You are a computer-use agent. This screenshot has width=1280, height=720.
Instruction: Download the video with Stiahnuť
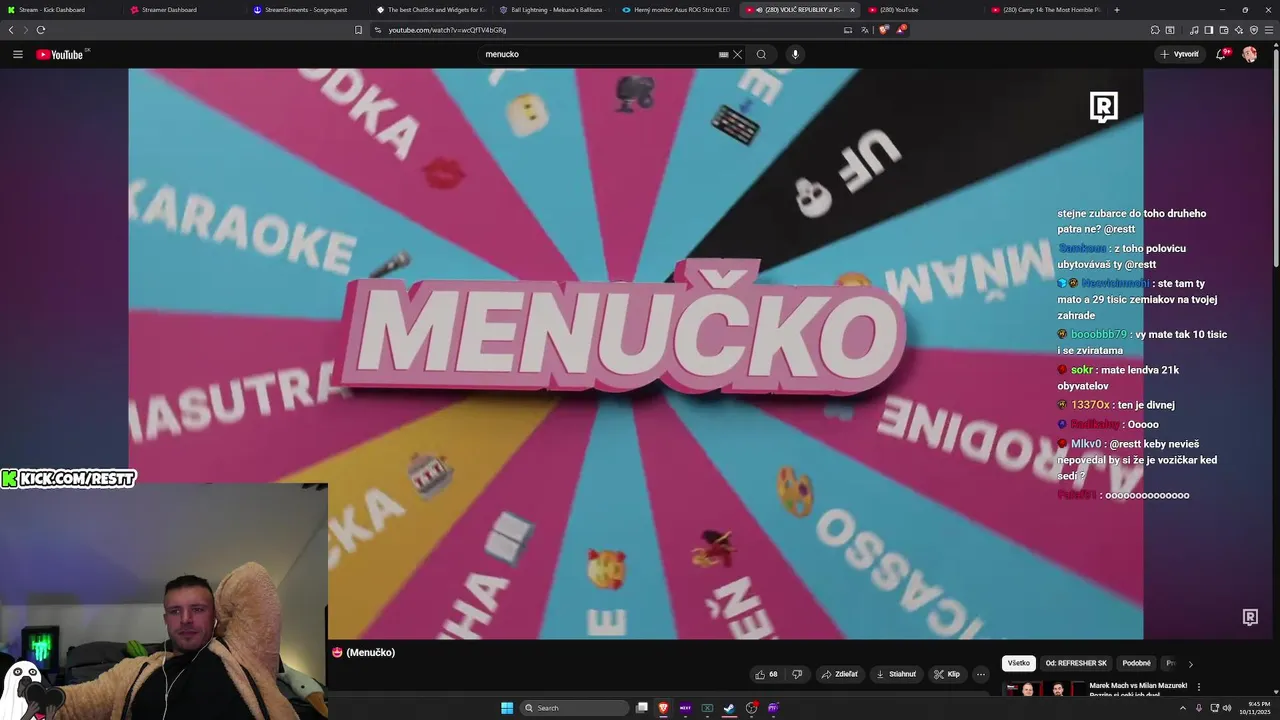point(896,674)
